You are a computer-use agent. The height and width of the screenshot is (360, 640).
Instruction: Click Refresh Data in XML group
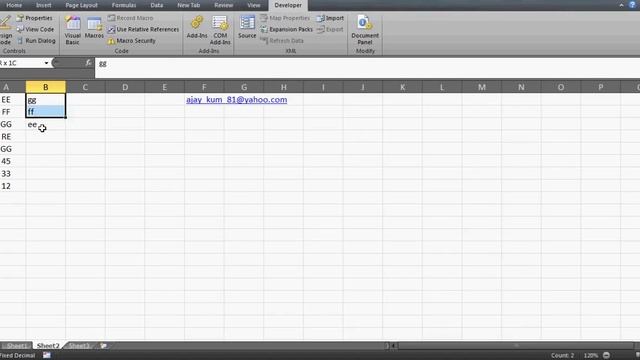click(282, 41)
